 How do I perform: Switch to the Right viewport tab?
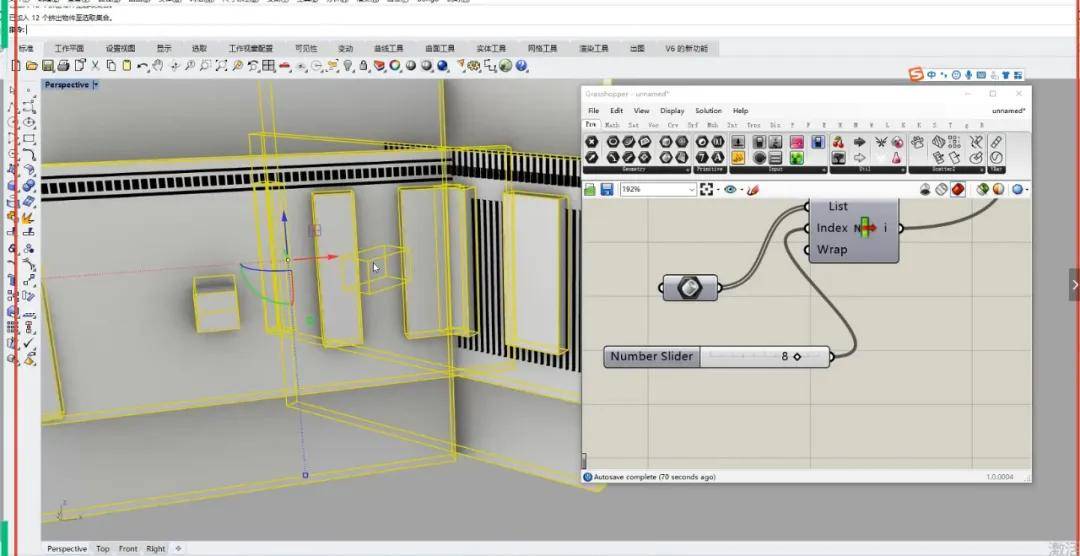tap(156, 548)
